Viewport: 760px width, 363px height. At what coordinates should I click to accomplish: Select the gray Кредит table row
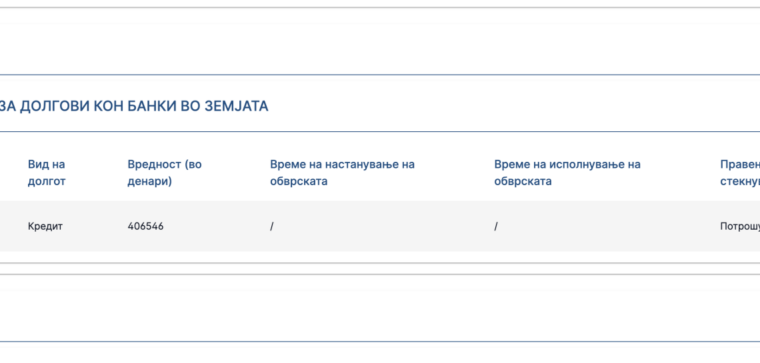pos(380,226)
